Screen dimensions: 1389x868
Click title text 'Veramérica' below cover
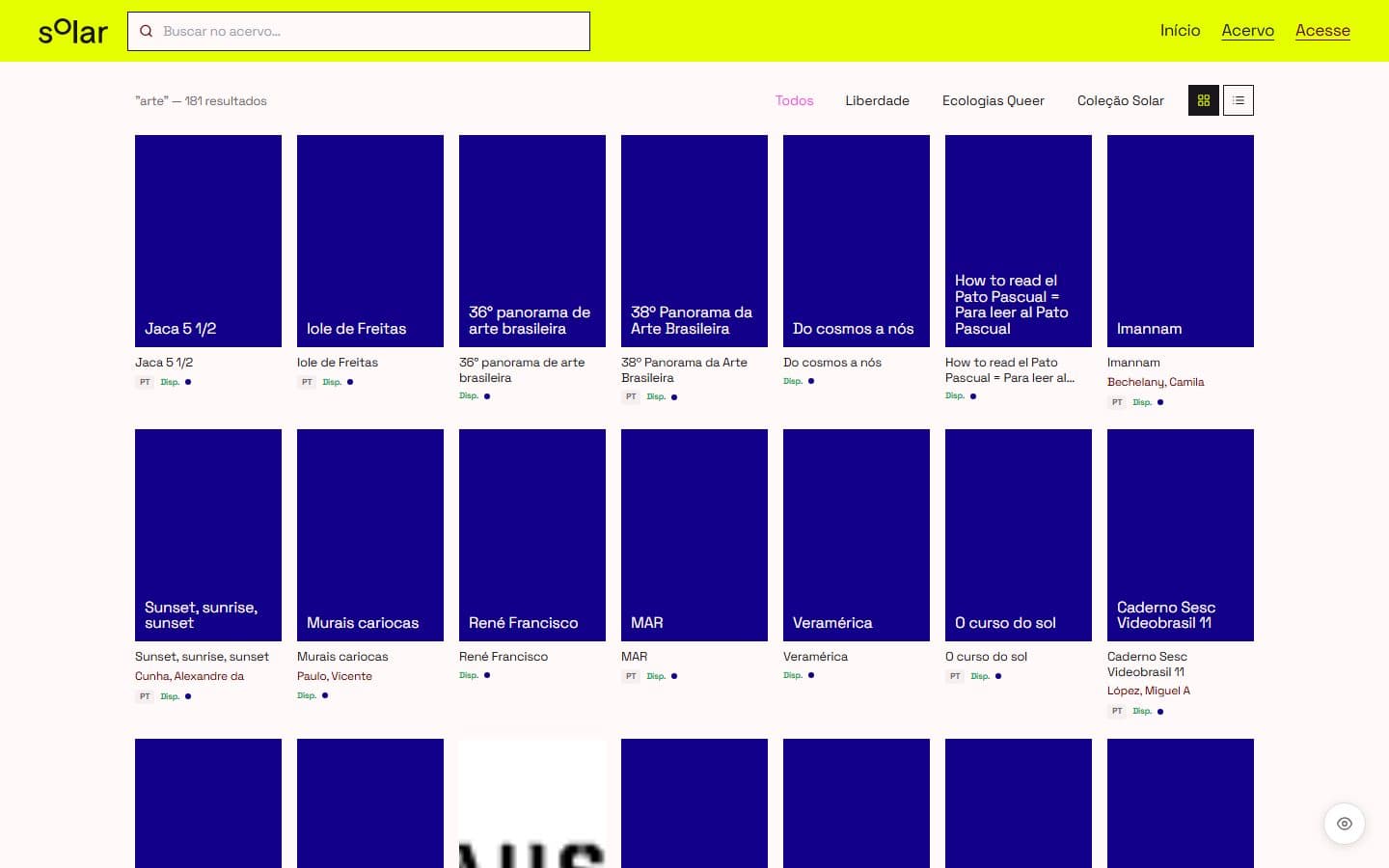click(x=815, y=657)
